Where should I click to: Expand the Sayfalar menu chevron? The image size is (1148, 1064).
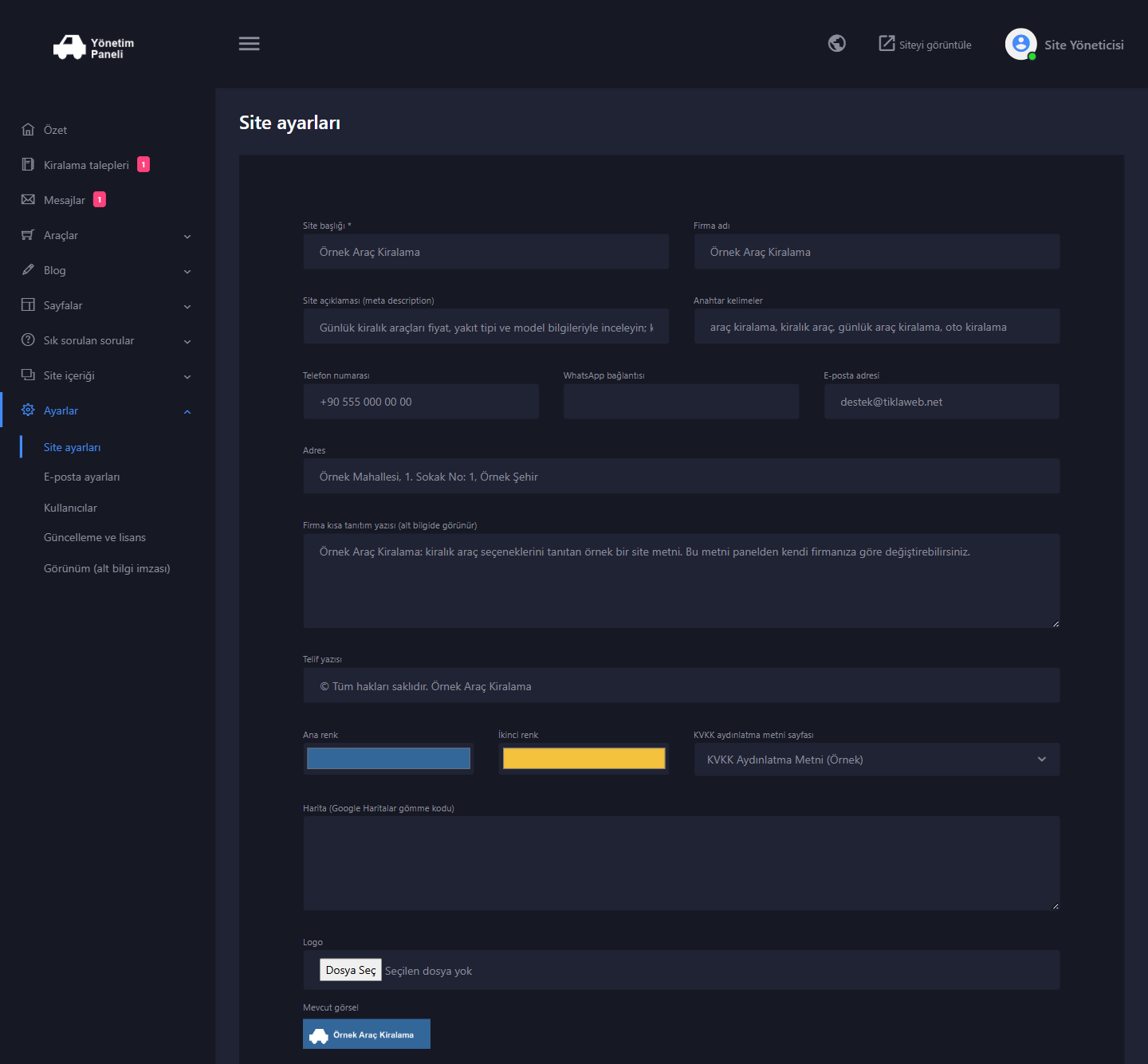point(187,306)
